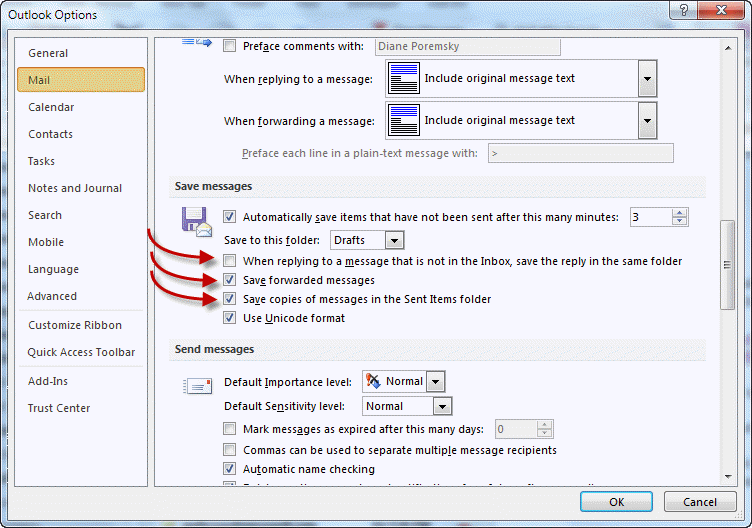Image resolution: width=752 pixels, height=528 pixels.
Task: Close the Outlook Options dialog
Action: coord(721,10)
